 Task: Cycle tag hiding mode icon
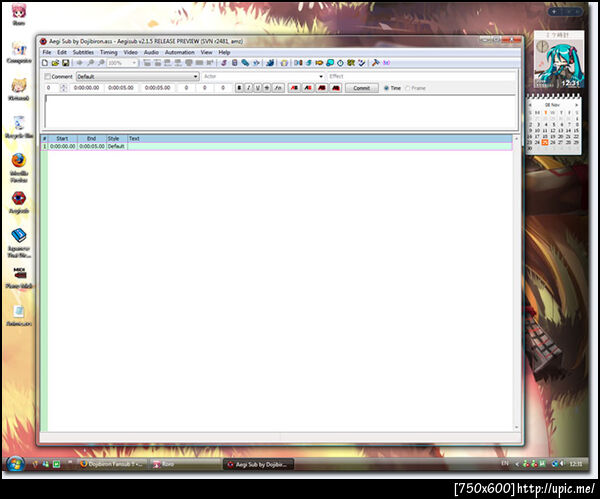pos(386,63)
